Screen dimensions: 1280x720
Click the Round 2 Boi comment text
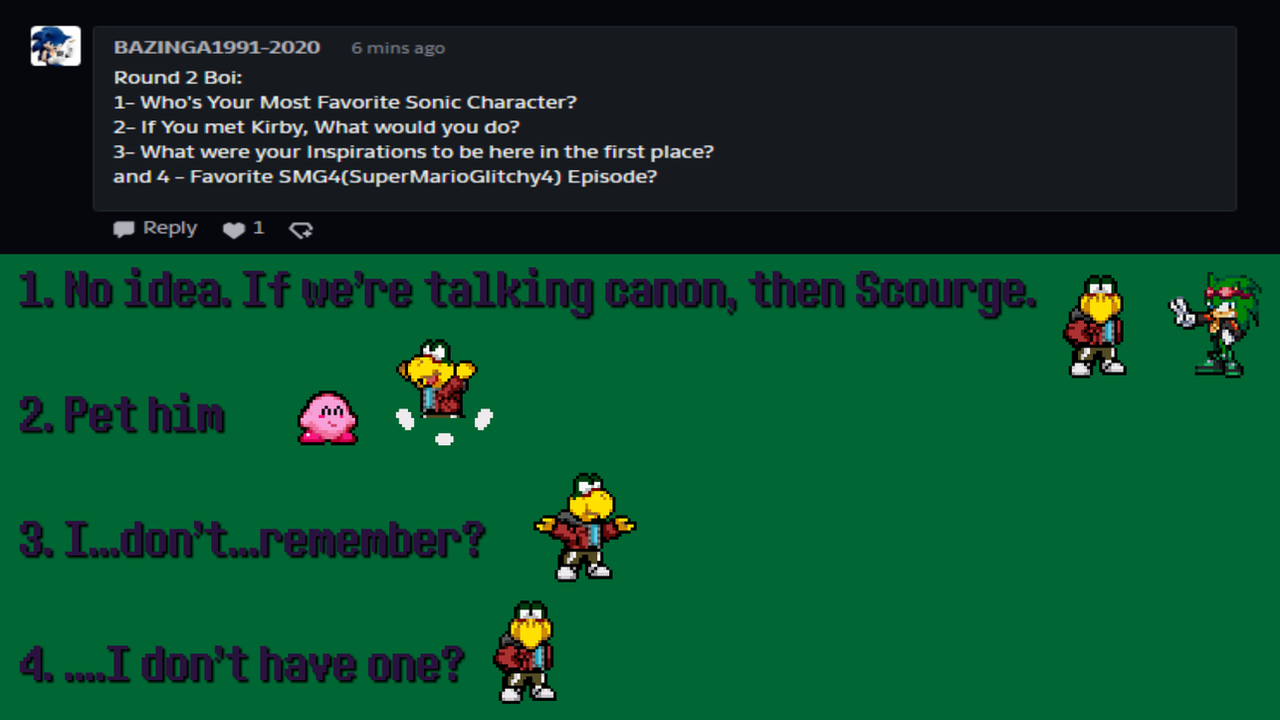point(178,77)
